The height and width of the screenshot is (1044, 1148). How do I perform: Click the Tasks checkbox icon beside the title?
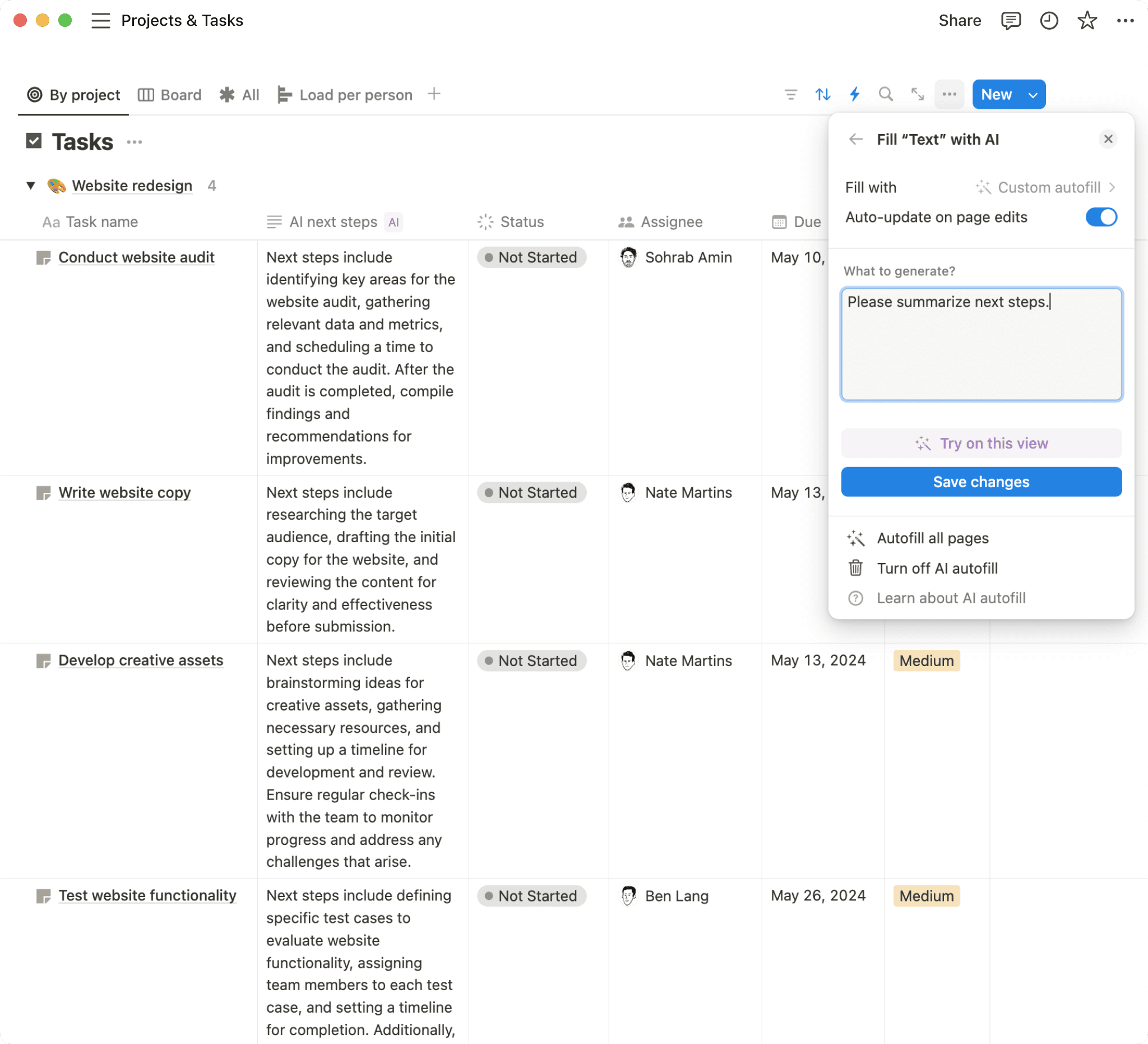(34, 141)
